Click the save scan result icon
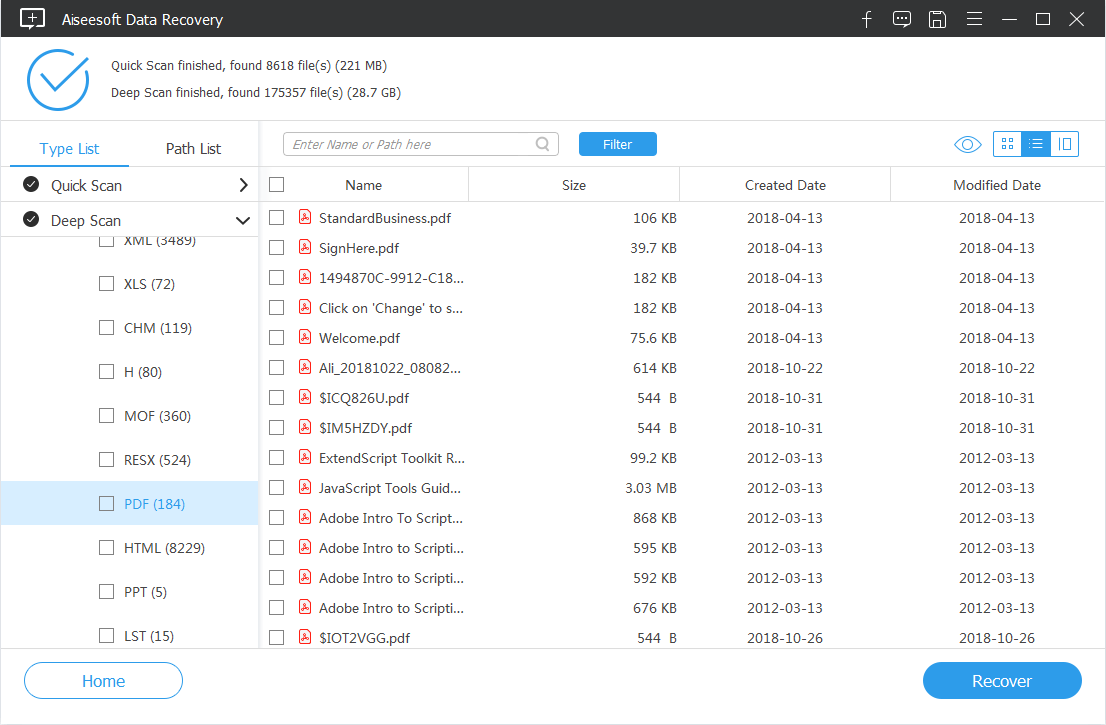Screen dimensions: 1106x725 [x=937, y=19]
